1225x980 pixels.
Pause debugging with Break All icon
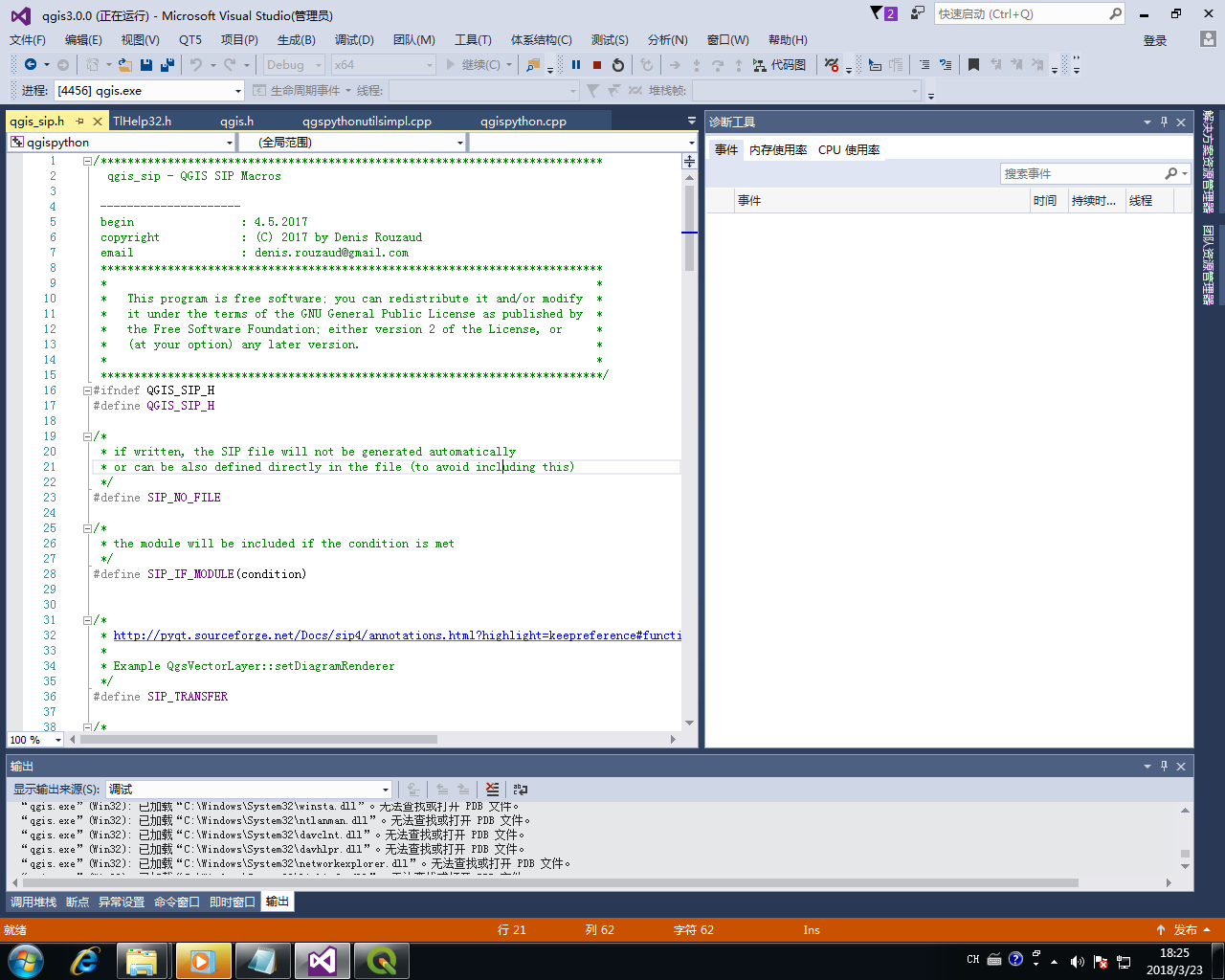click(576, 64)
